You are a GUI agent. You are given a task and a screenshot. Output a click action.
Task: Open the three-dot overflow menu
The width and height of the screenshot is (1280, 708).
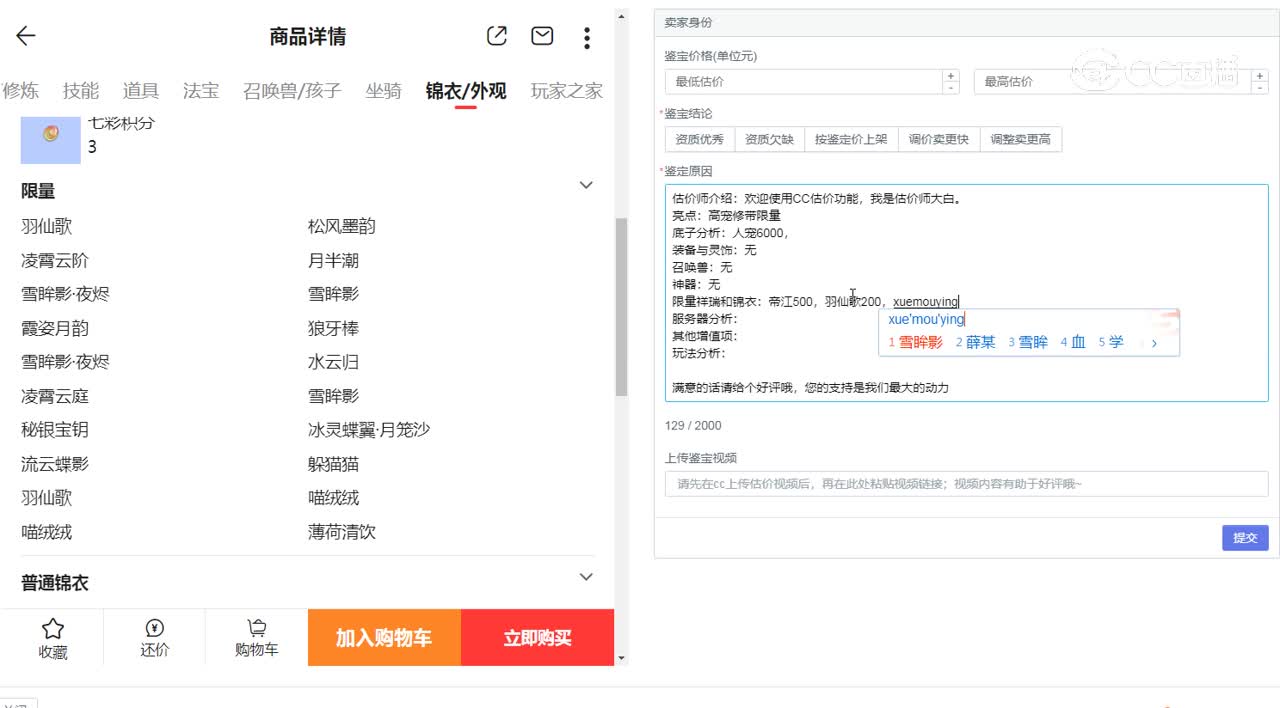pos(587,37)
